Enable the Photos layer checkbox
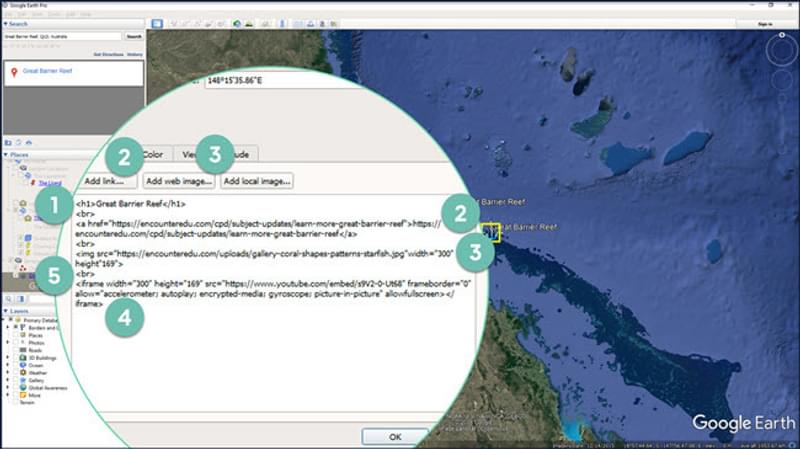 [x=17, y=344]
